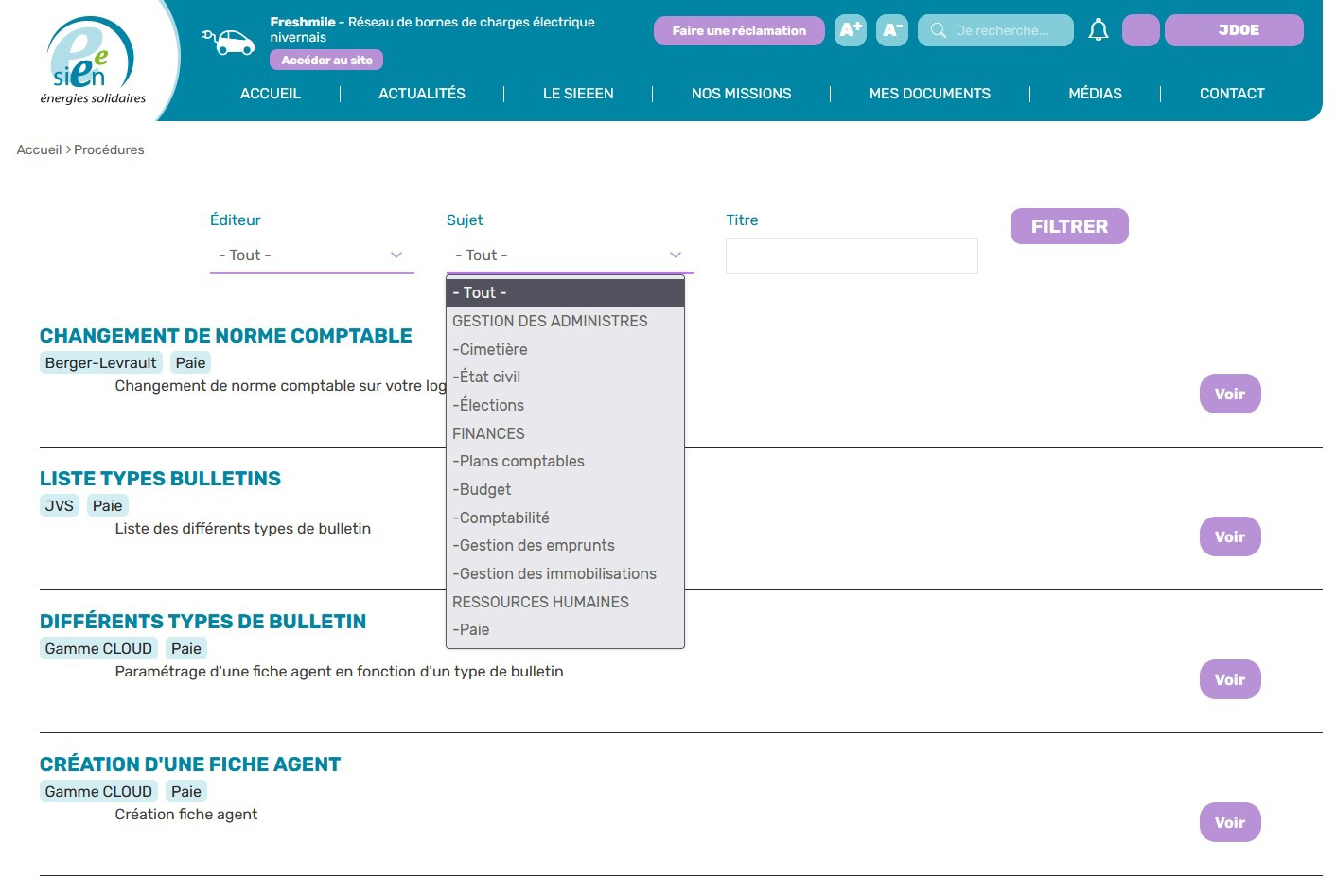
Task: View Liste Types Bulletins procedure
Action: click(1229, 536)
